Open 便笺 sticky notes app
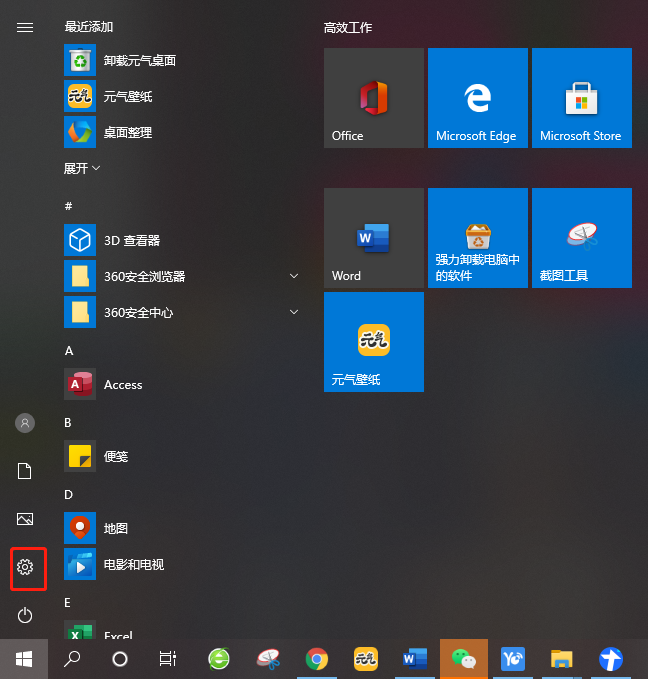648x679 pixels. pyautogui.click(x=182, y=456)
